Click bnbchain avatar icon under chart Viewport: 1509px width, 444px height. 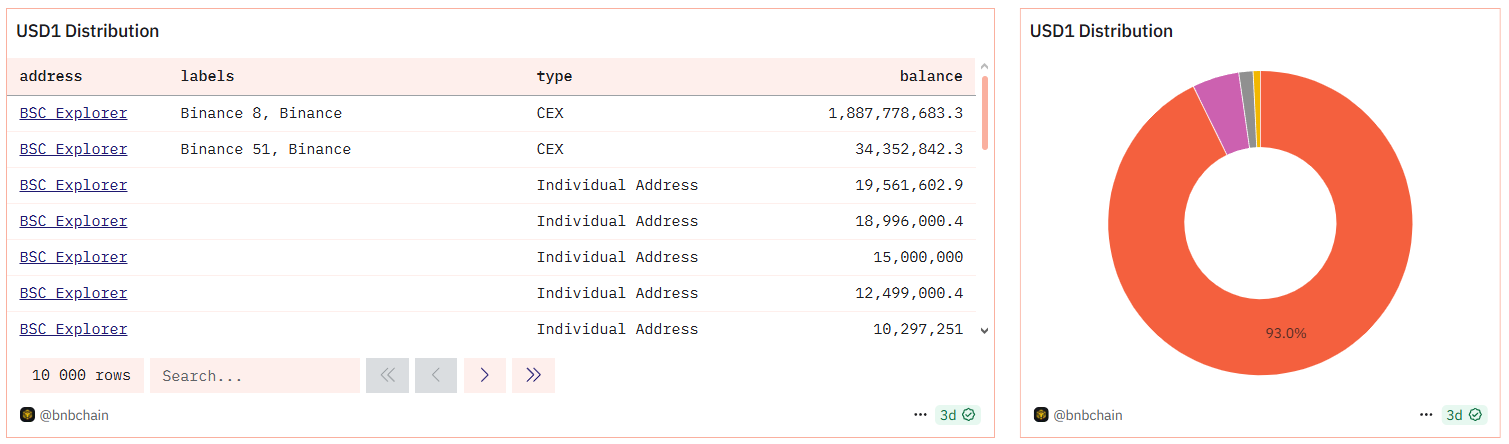point(1041,415)
